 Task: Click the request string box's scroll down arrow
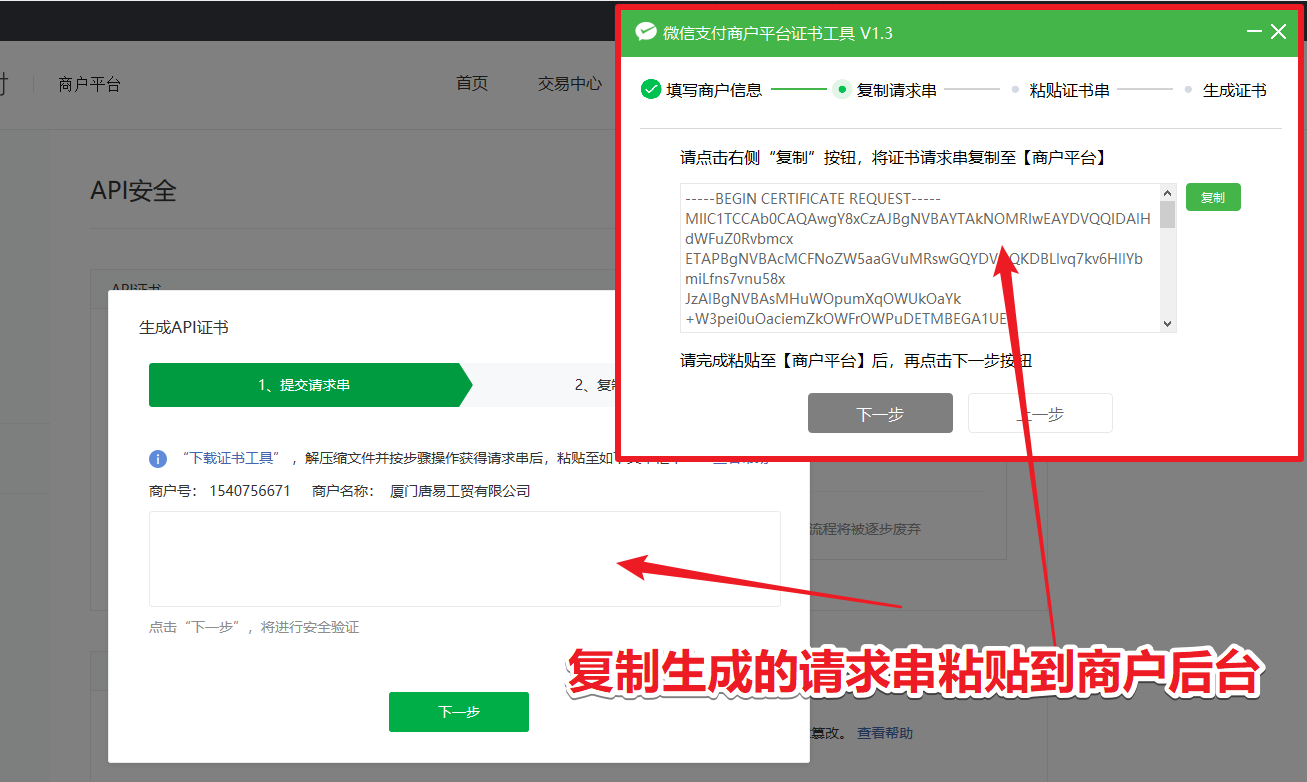(x=1167, y=324)
